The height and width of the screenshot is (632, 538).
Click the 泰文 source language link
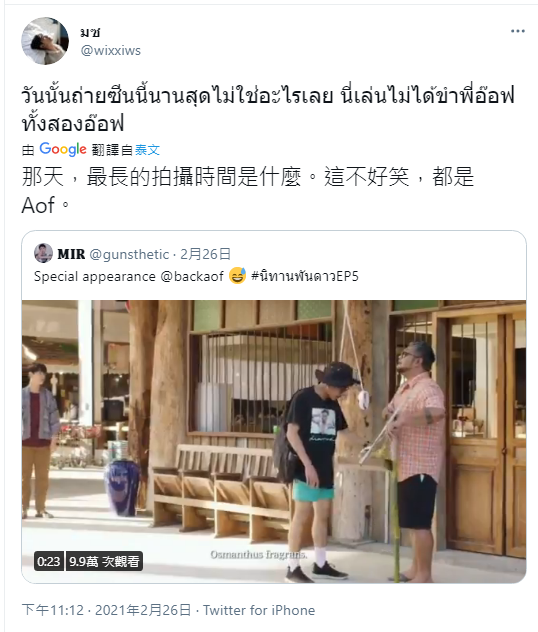coord(147,150)
